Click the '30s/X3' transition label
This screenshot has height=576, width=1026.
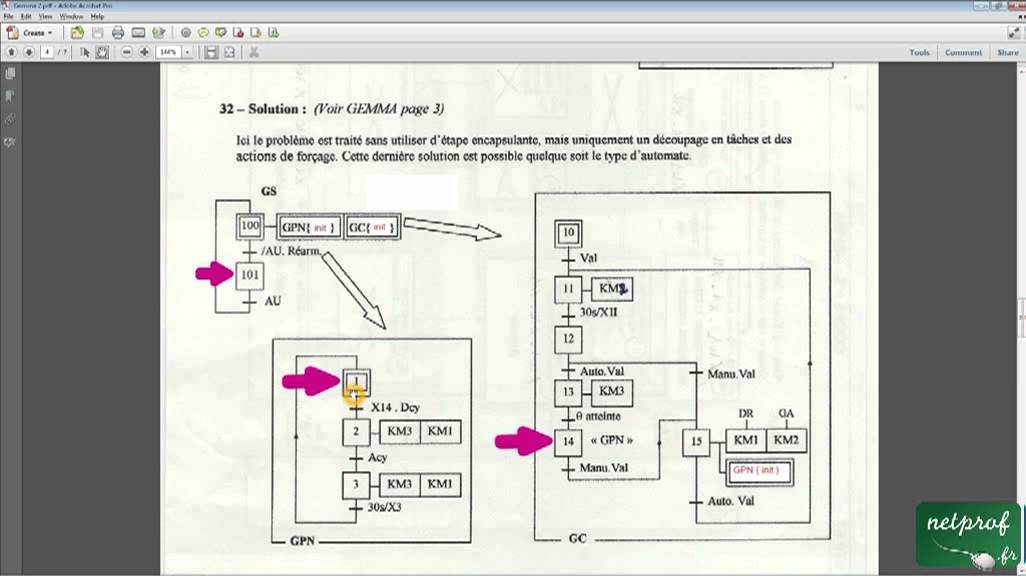point(384,507)
